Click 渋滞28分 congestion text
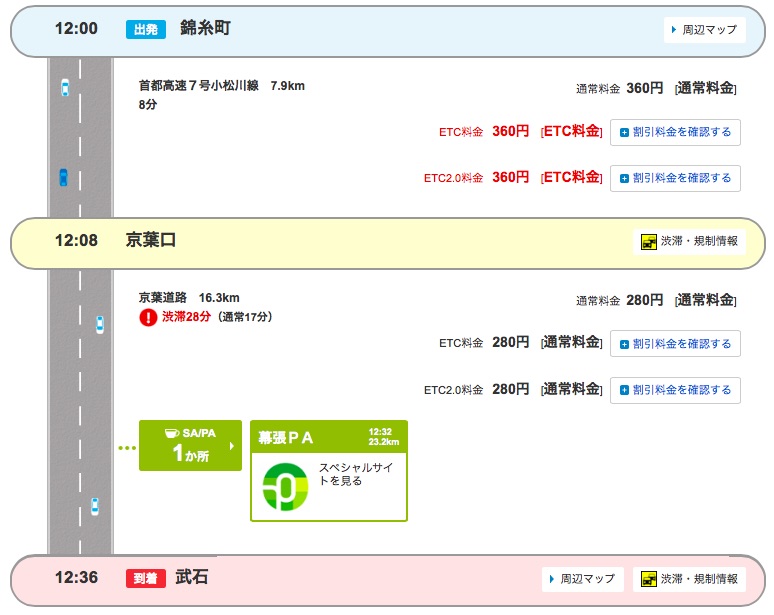774x615 pixels. [186, 317]
